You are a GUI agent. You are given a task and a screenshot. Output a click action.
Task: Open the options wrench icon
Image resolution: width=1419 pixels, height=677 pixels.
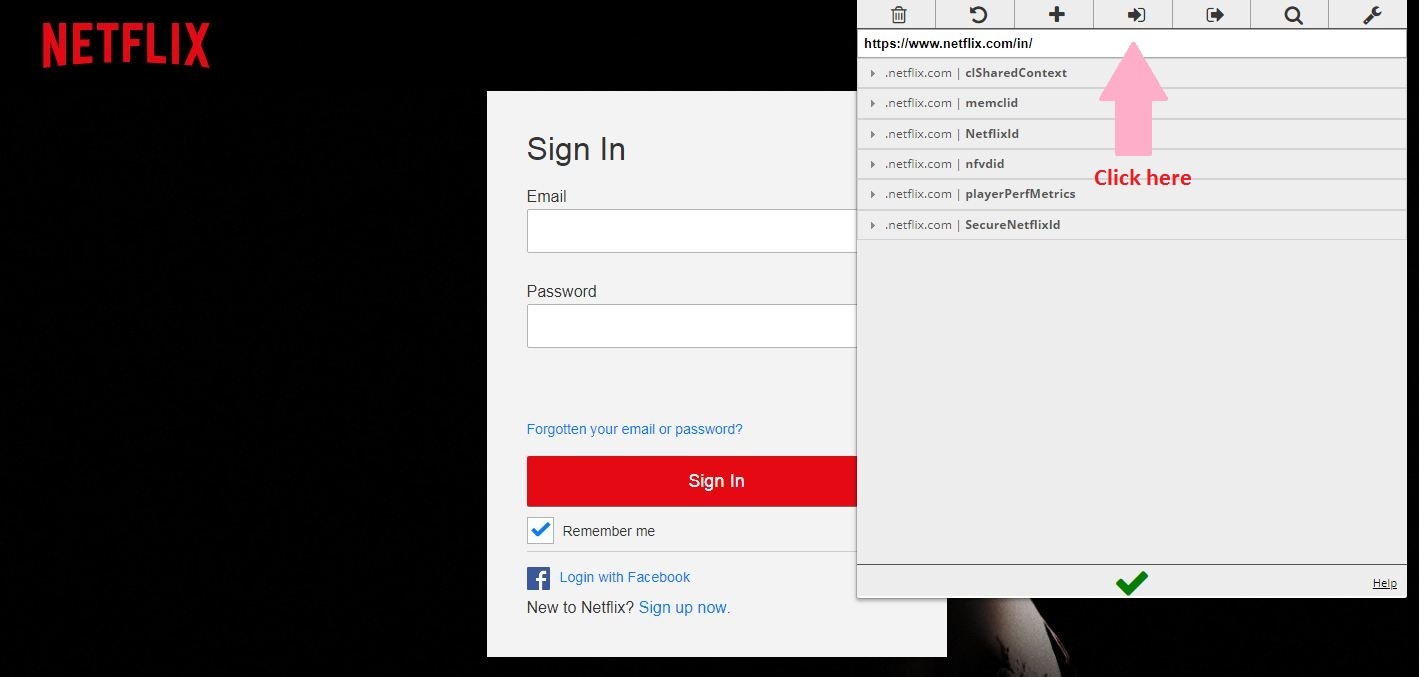tap(1372, 15)
